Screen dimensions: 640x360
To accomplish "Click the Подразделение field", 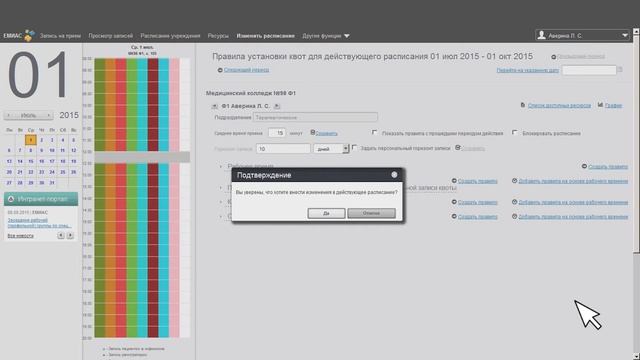I will [315, 118].
